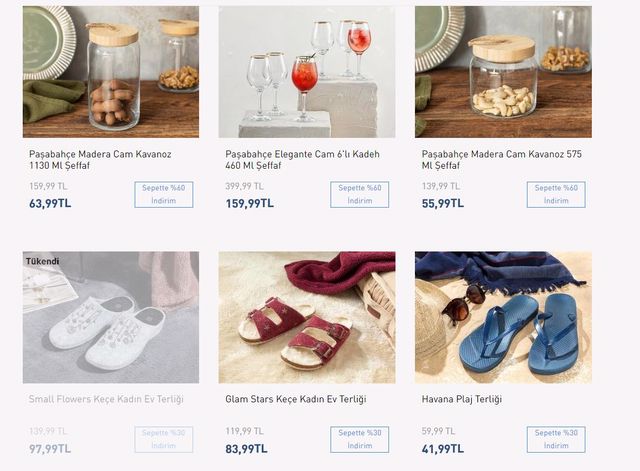Open the Madera Cam Kavanoz 1130 Ml image
Image resolution: width=640 pixels, height=471 pixels.
(x=110, y=72)
